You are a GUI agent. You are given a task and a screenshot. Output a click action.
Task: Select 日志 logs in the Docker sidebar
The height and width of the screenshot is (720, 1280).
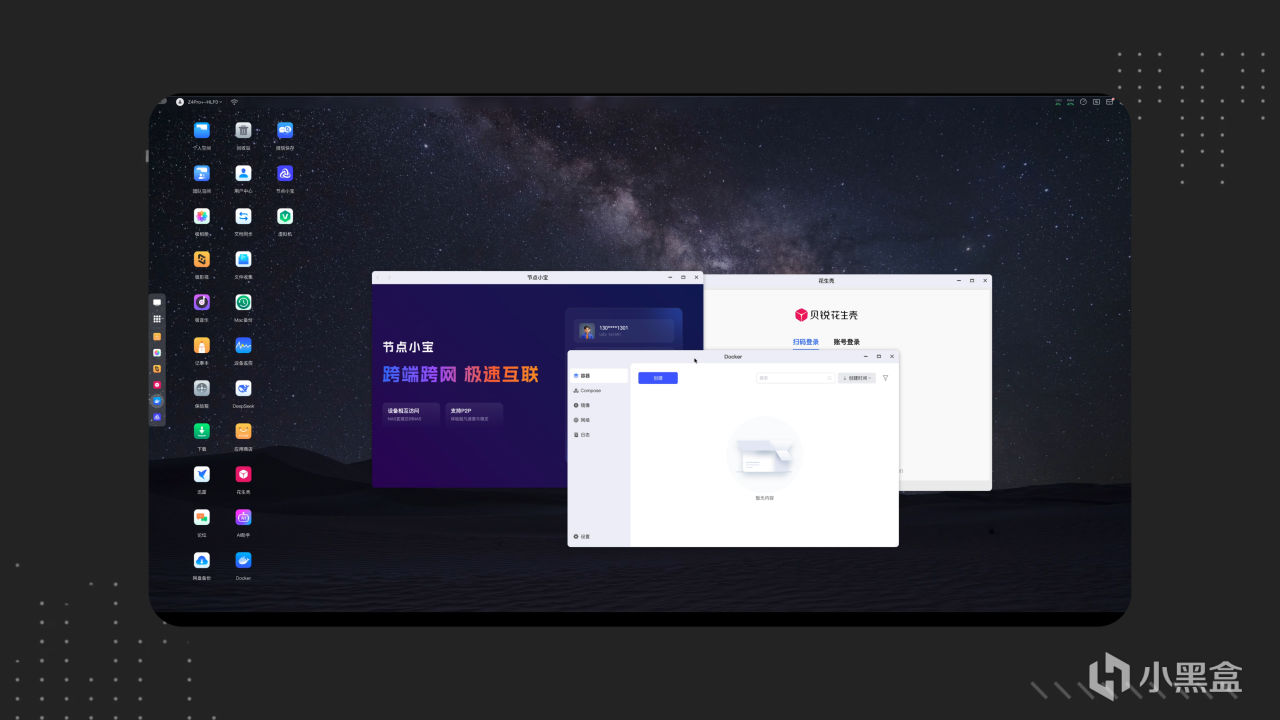point(600,435)
